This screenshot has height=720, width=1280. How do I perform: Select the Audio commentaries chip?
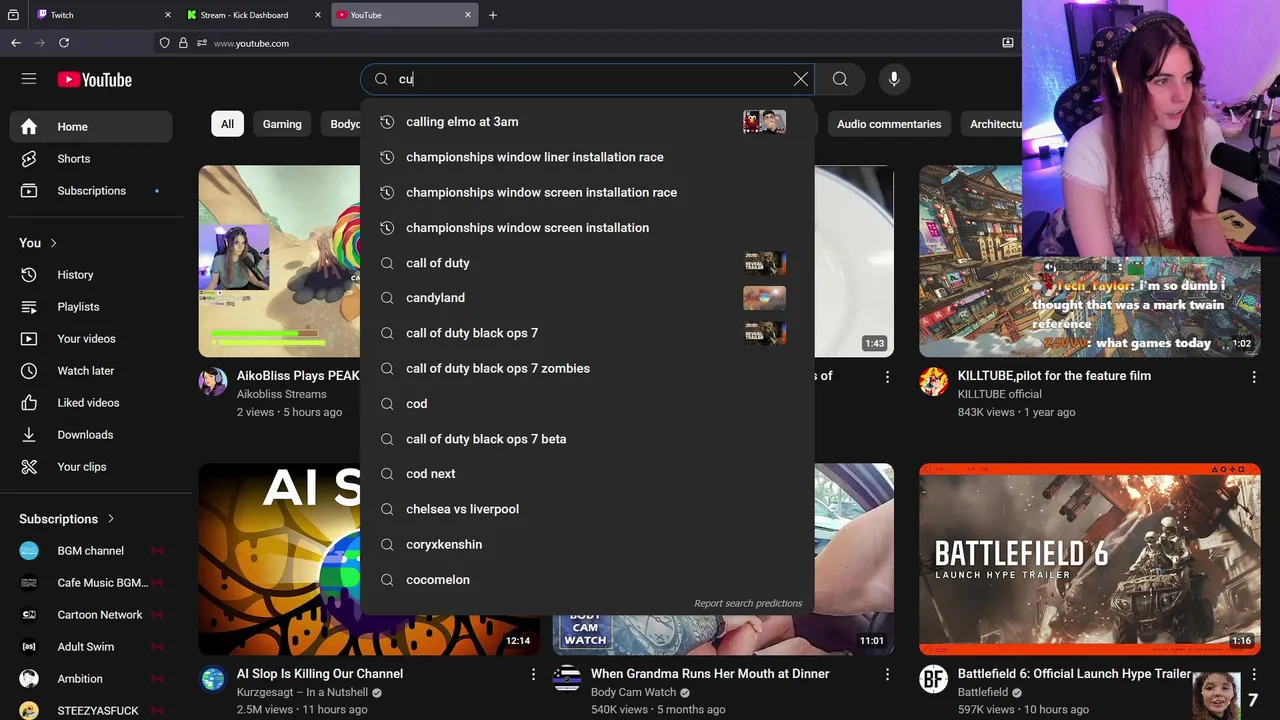pos(889,124)
